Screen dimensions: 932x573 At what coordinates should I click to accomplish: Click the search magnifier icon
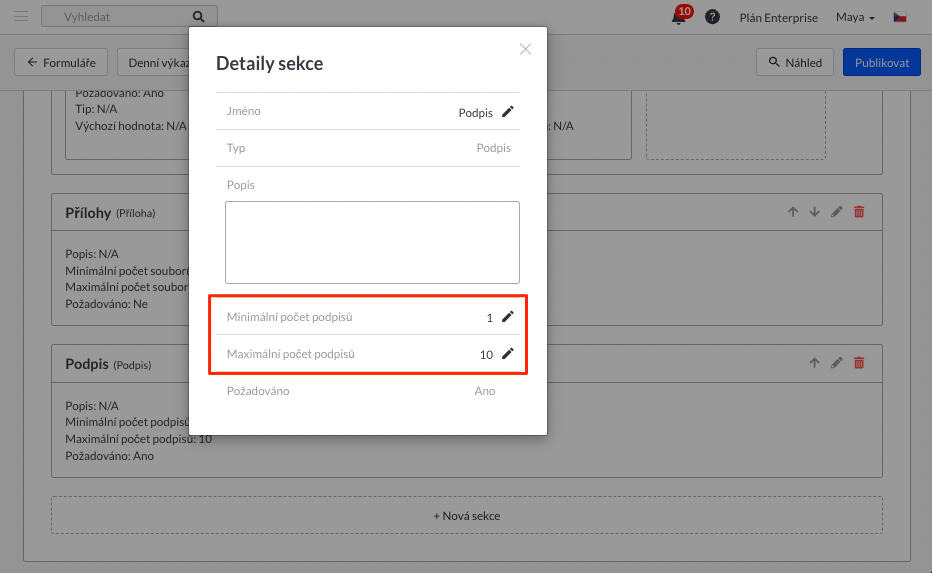coord(199,17)
